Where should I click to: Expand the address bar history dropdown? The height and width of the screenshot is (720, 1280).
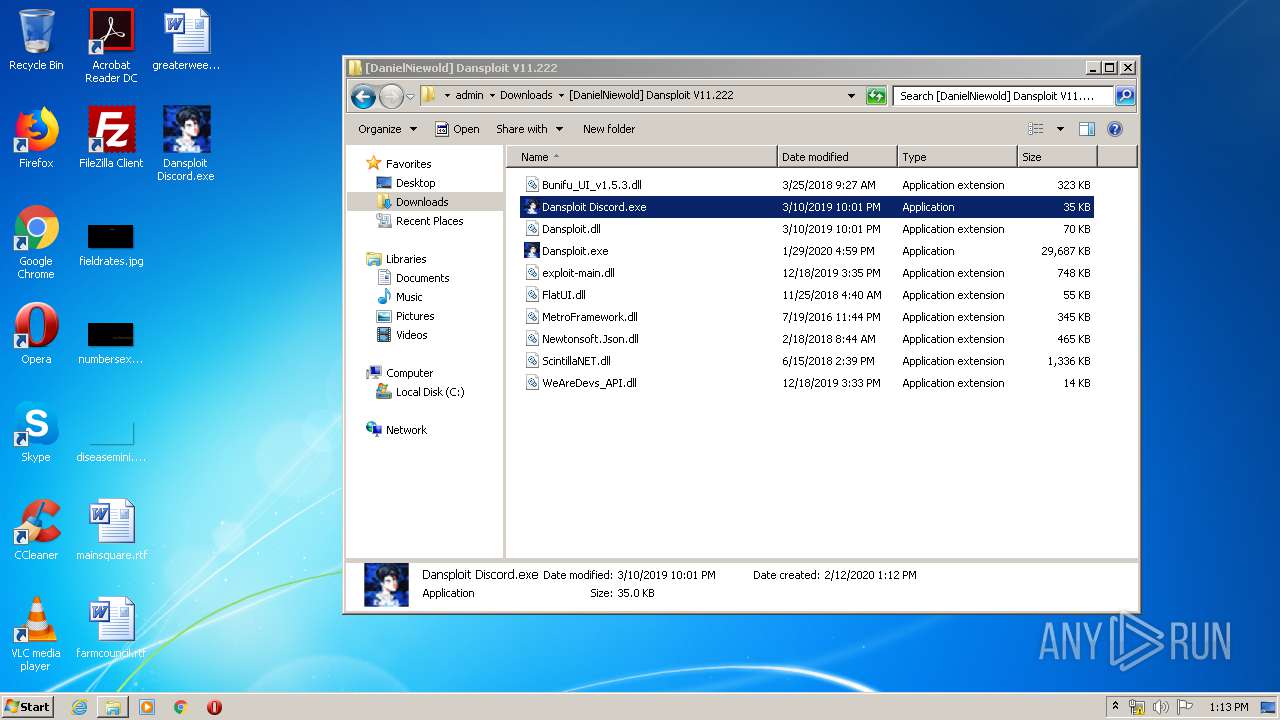pos(851,96)
